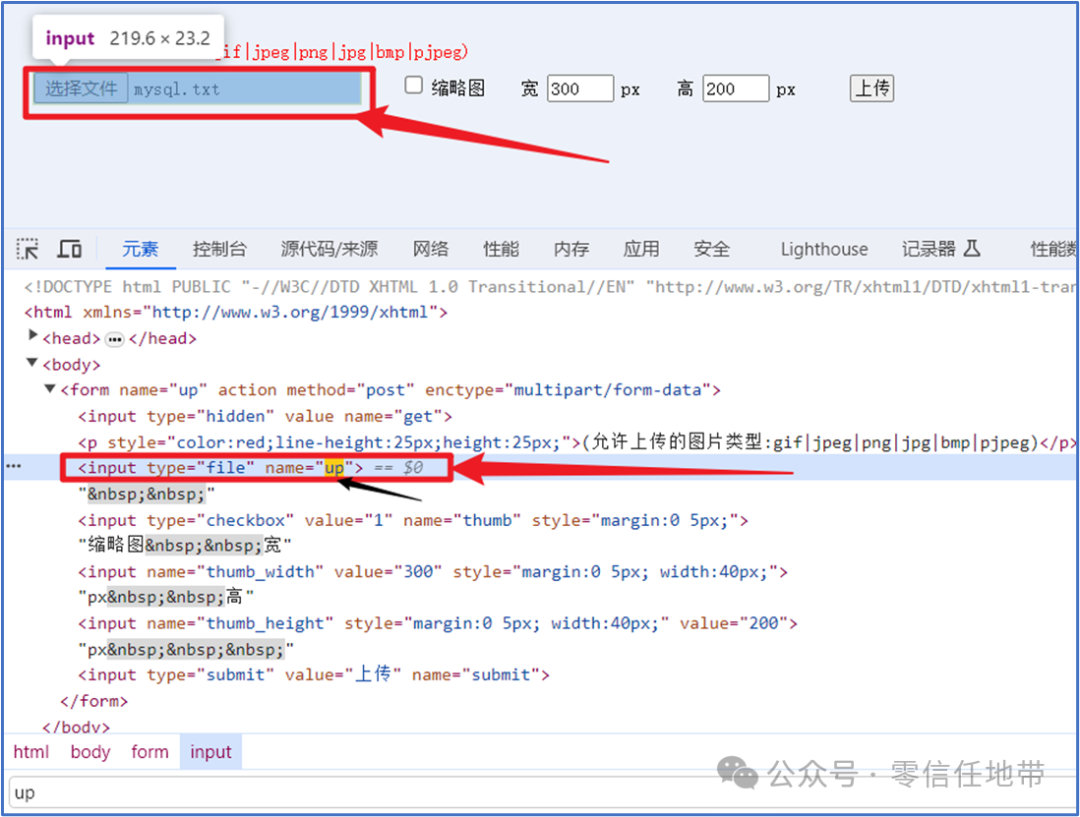The width and height of the screenshot is (1080, 817).
Task: Select the closing /form tag line
Action: tap(94, 701)
